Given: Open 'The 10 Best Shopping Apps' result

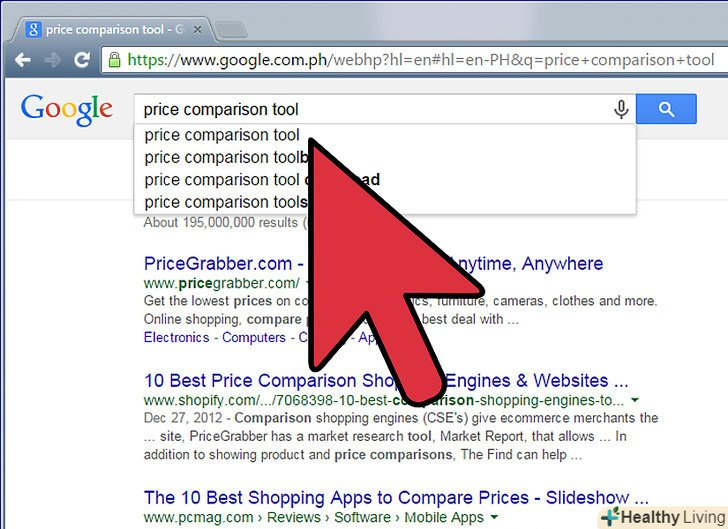Looking at the screenshot, I should coord(396,498).
